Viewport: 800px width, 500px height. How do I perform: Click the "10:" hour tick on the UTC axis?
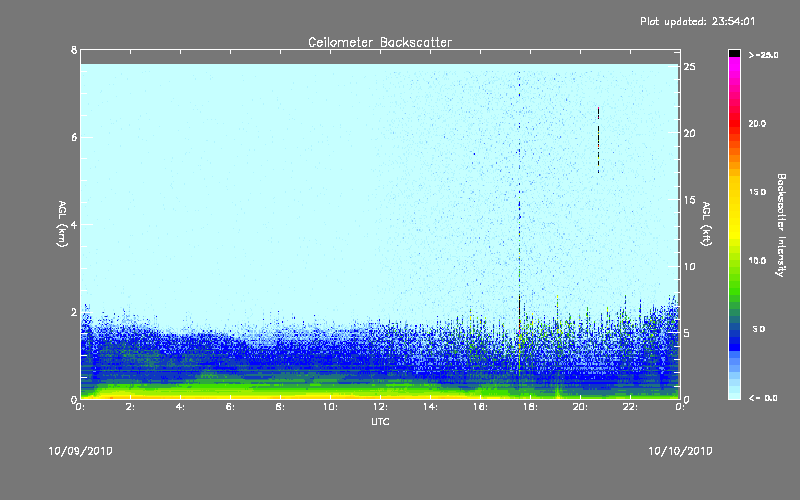[331, 407]
